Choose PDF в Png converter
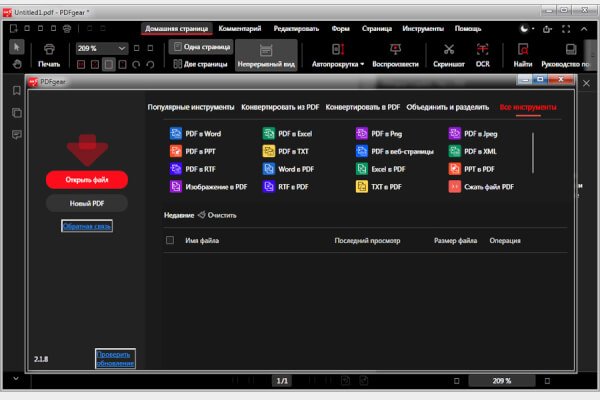This screenshot has width=600, height=400. [x=379, y=134]
